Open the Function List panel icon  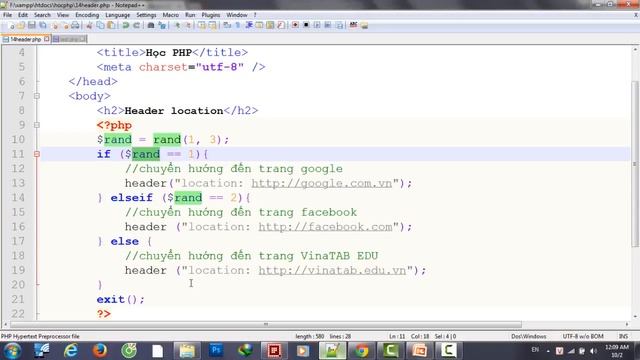click(281, 25)
